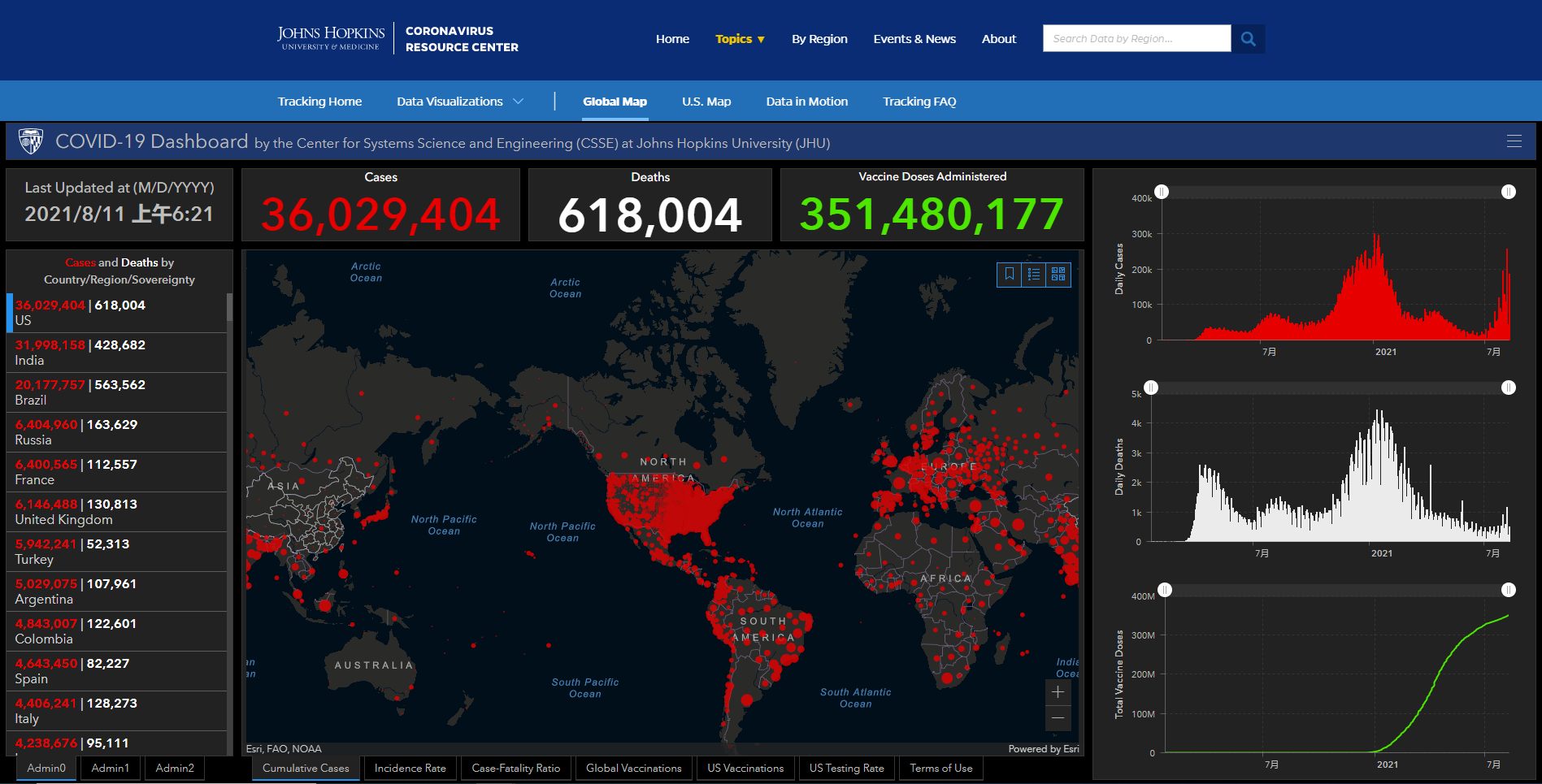Open the map bookmarks icon
Viewport: 1542px width, 784px height.
pos(1009,275)
